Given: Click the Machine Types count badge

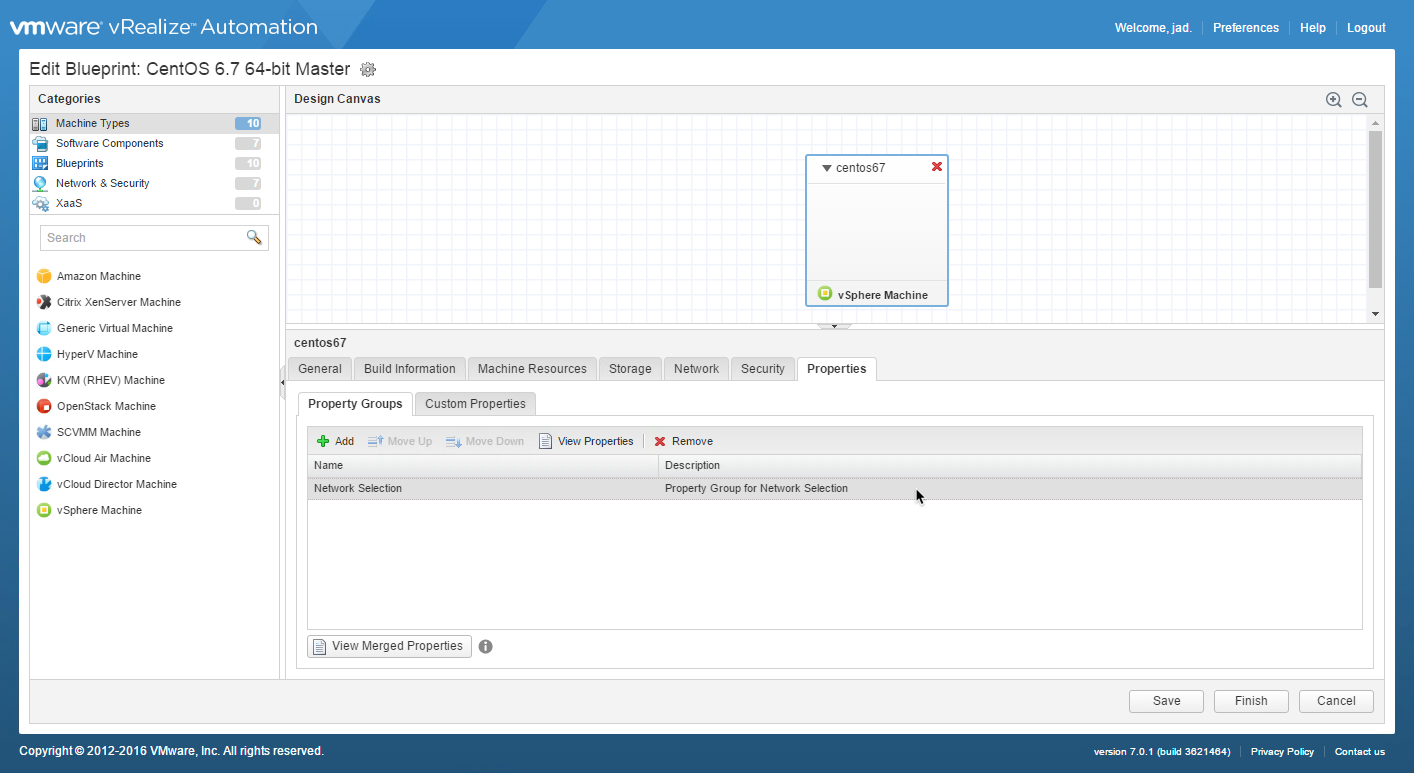Looking at the screenshot, I should (x=248, y=124).
